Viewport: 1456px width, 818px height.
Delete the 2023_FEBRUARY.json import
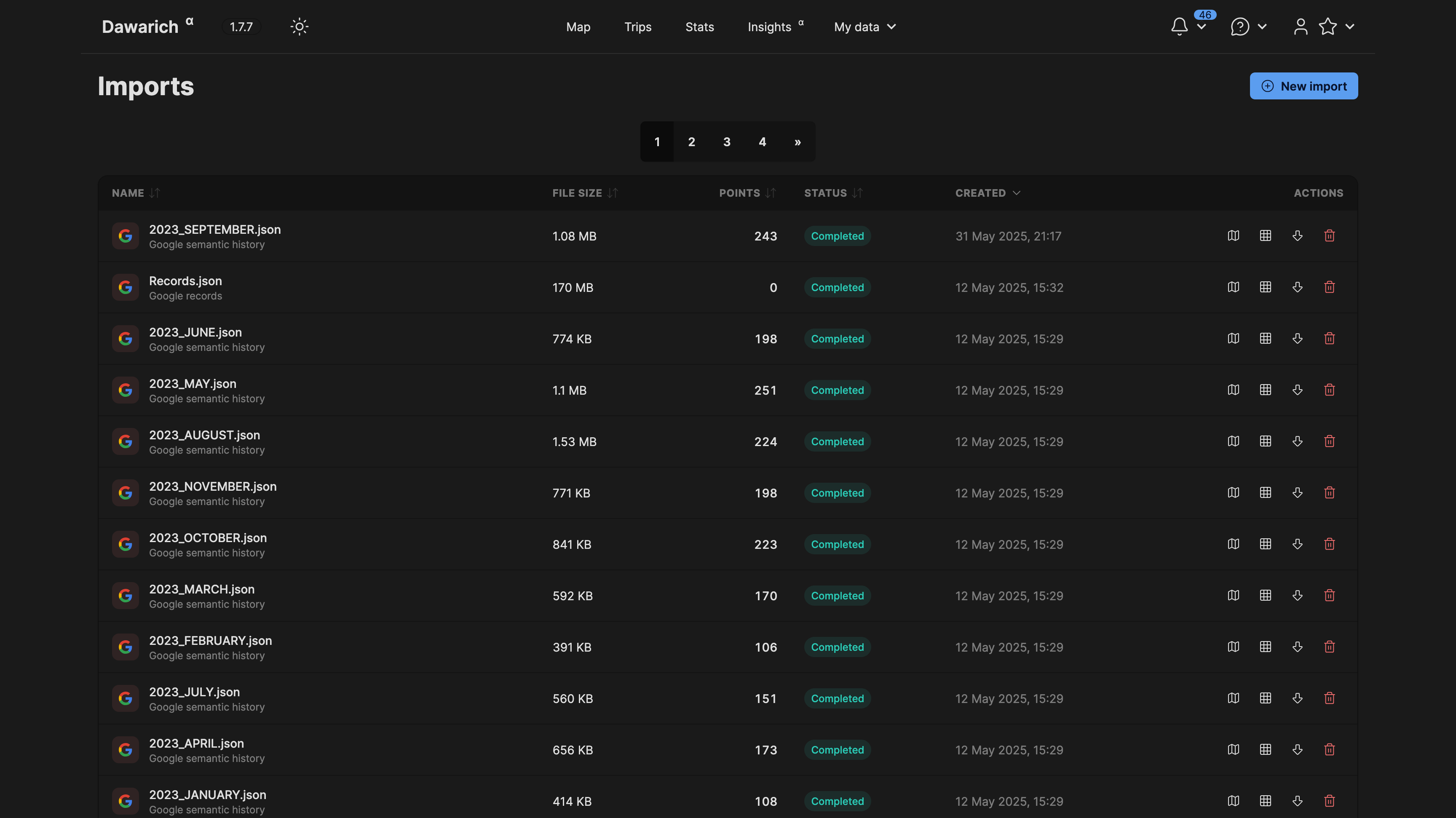(1329, 647)
